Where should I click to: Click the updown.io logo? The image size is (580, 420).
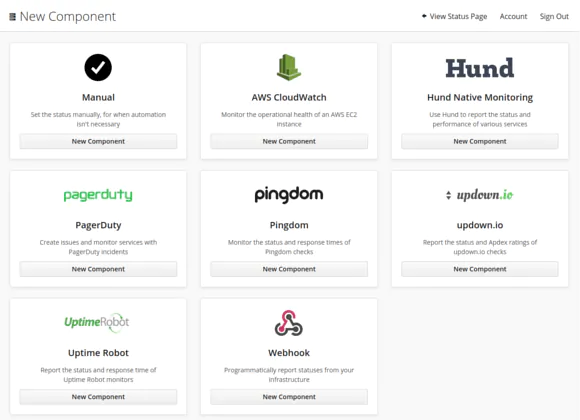click(480, 195)
